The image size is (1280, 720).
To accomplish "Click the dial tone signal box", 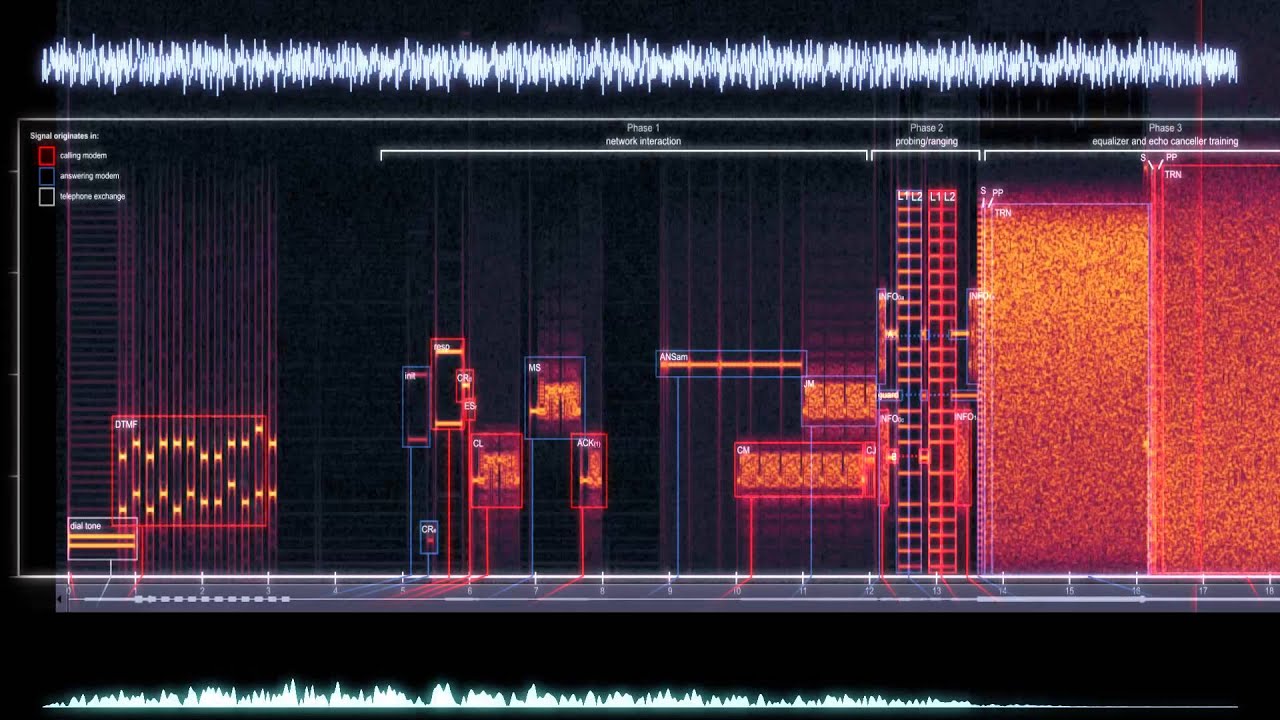I will [102, 539].
